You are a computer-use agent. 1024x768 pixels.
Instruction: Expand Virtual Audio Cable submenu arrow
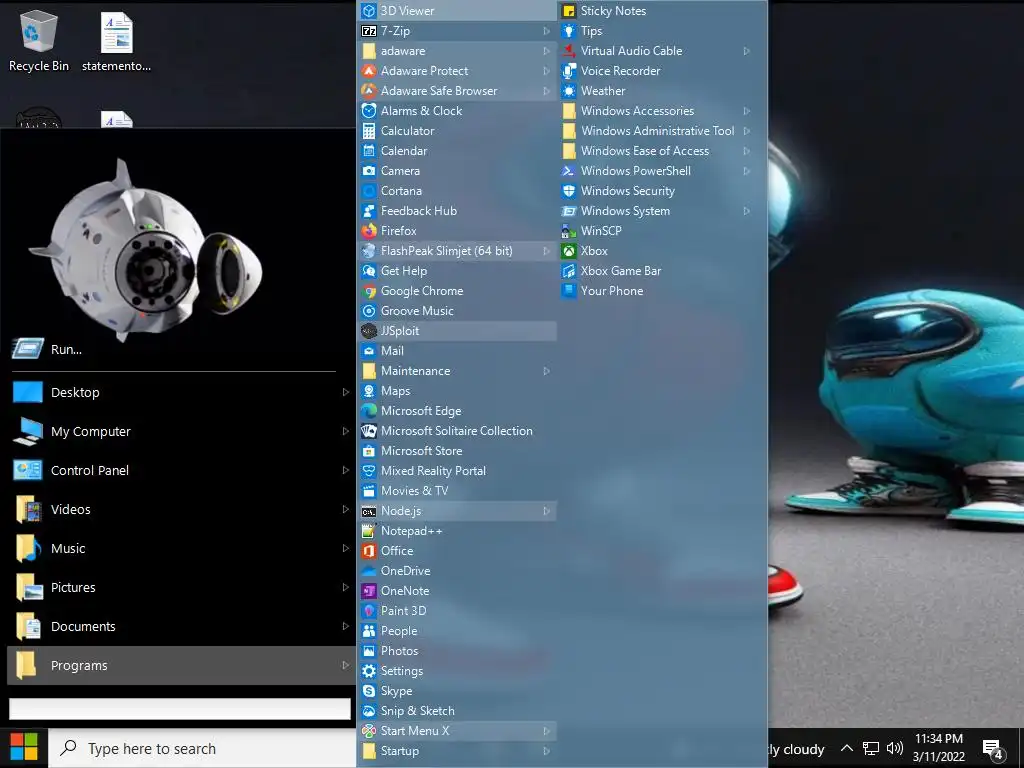coord(746,50)
